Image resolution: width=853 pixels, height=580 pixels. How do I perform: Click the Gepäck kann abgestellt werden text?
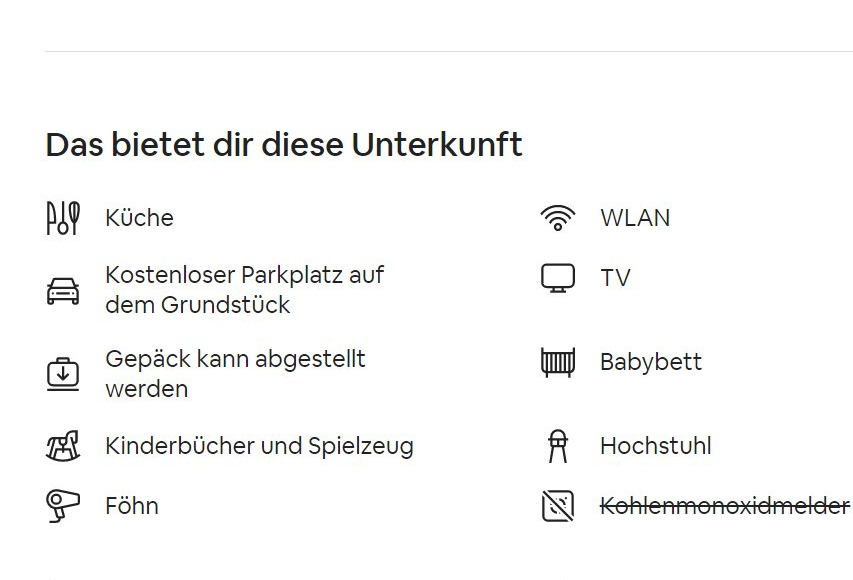coord(235,374)
